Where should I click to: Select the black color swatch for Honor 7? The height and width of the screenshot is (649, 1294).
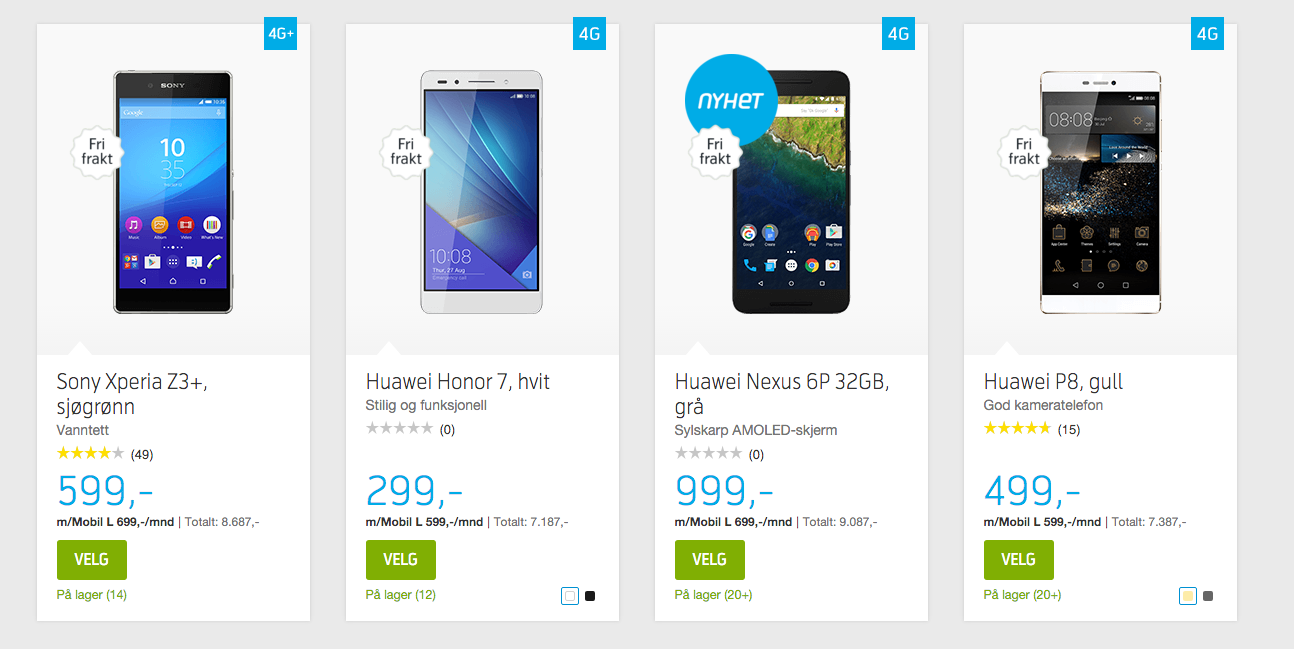coord(590,596)
